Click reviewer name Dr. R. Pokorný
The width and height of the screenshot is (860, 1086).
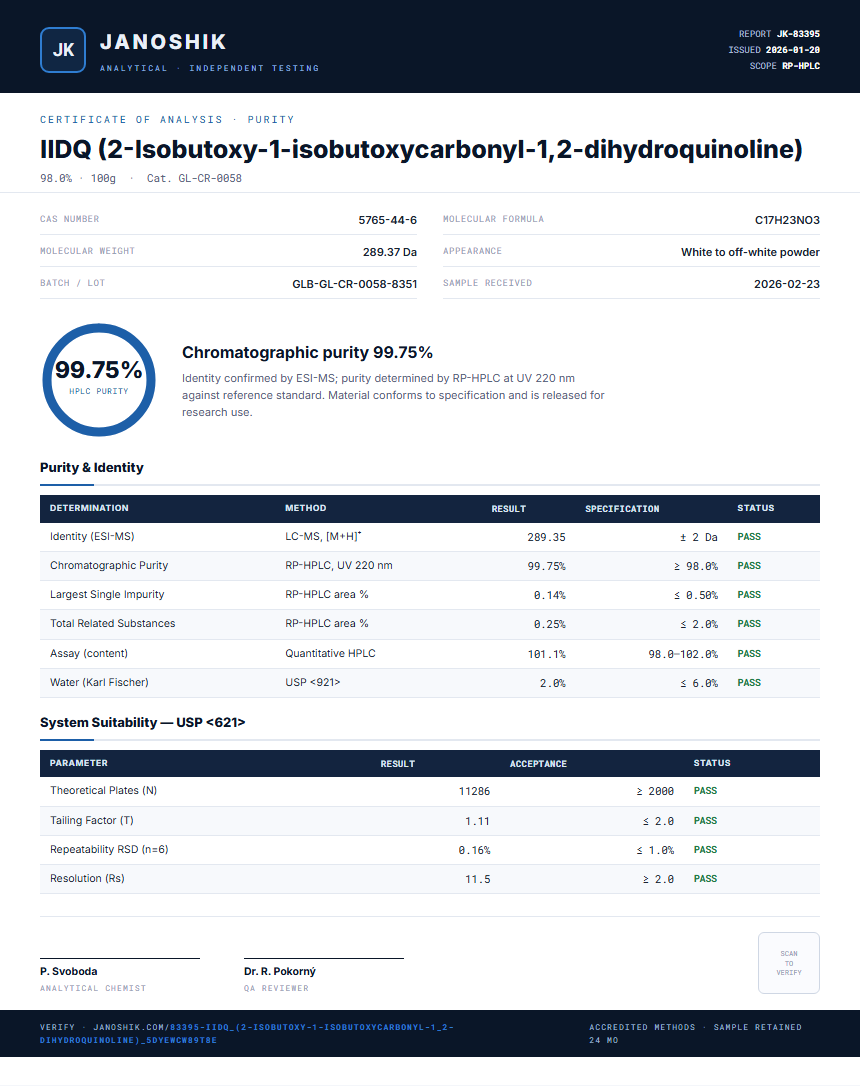point(280,972)
